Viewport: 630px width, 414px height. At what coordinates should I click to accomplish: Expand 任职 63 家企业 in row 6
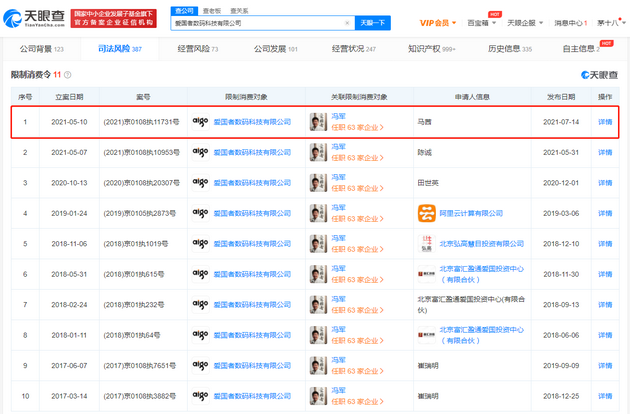(357, 280)
